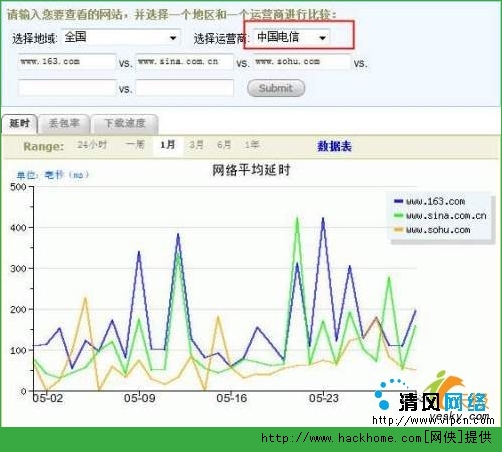This screenshot has width=502, height=452.
Task: Select the 24小时 range option
Action: (92, 145)
